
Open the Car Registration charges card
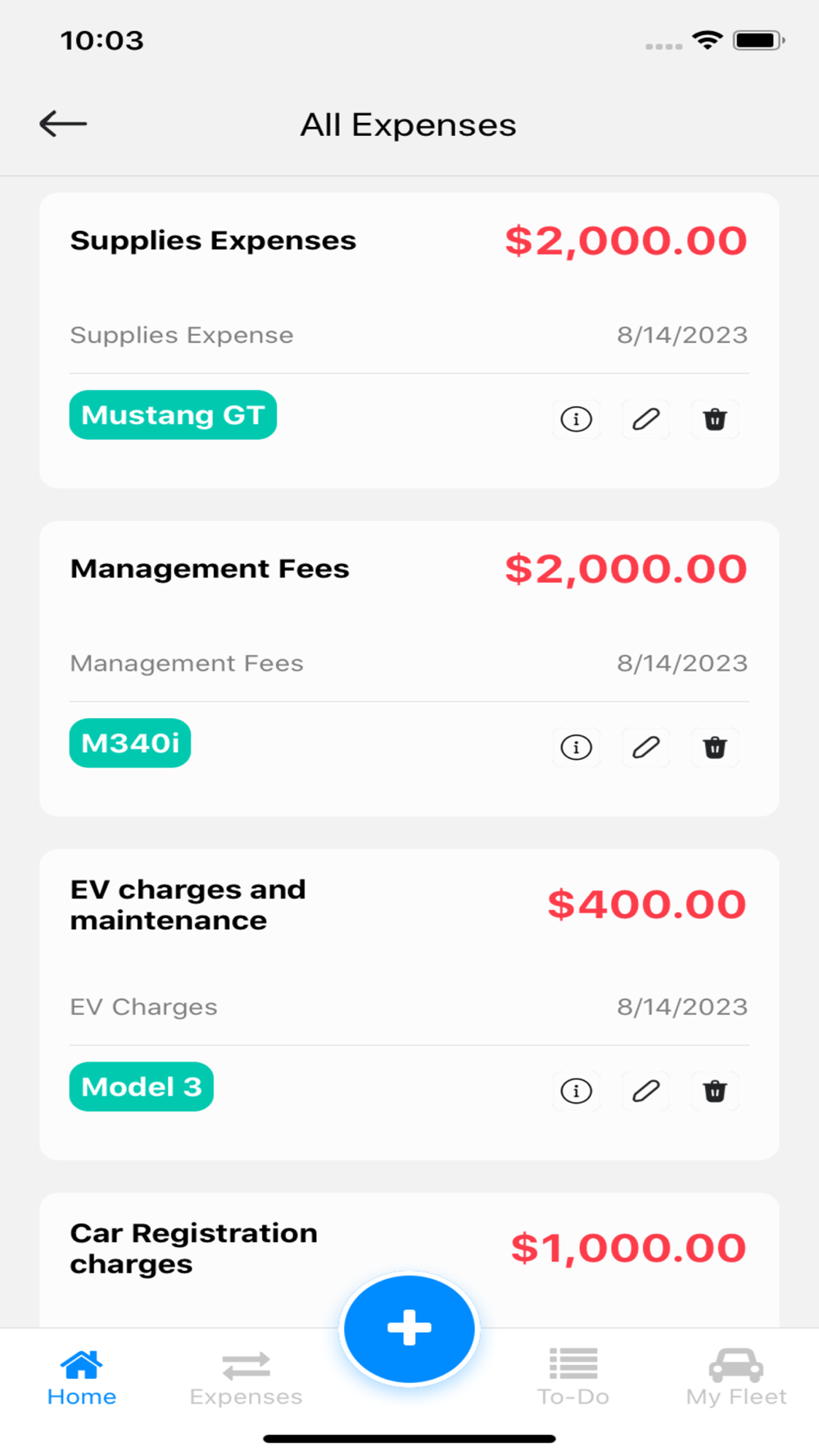[409, 1259]
